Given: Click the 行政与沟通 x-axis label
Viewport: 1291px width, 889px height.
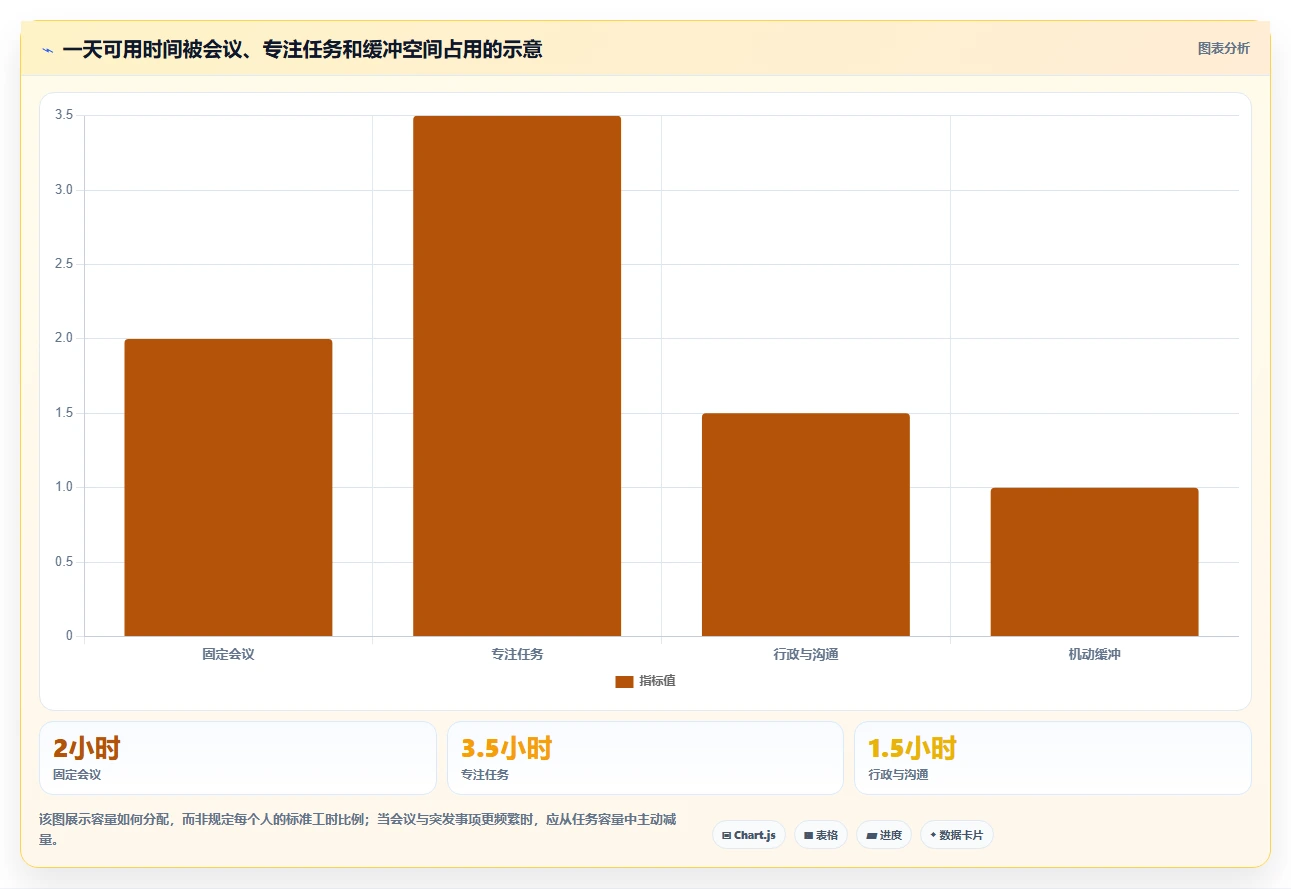Looking at the screenshot, I should point(806,655).
